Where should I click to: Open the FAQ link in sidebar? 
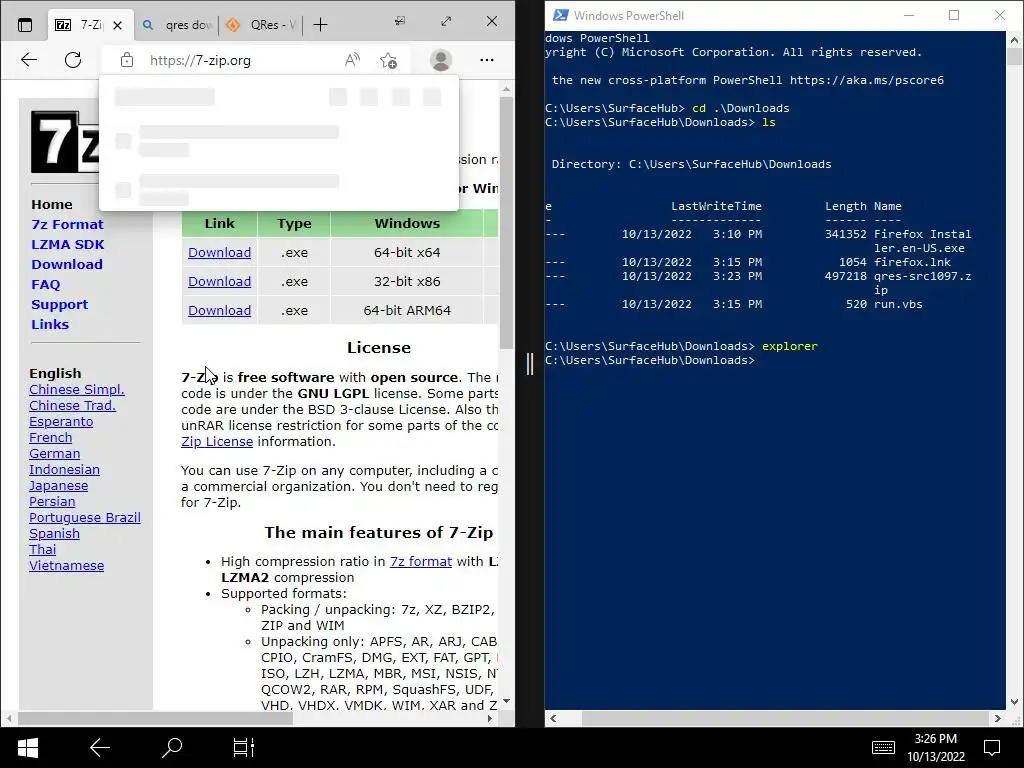pyautogui.click(x=46, y=284)
